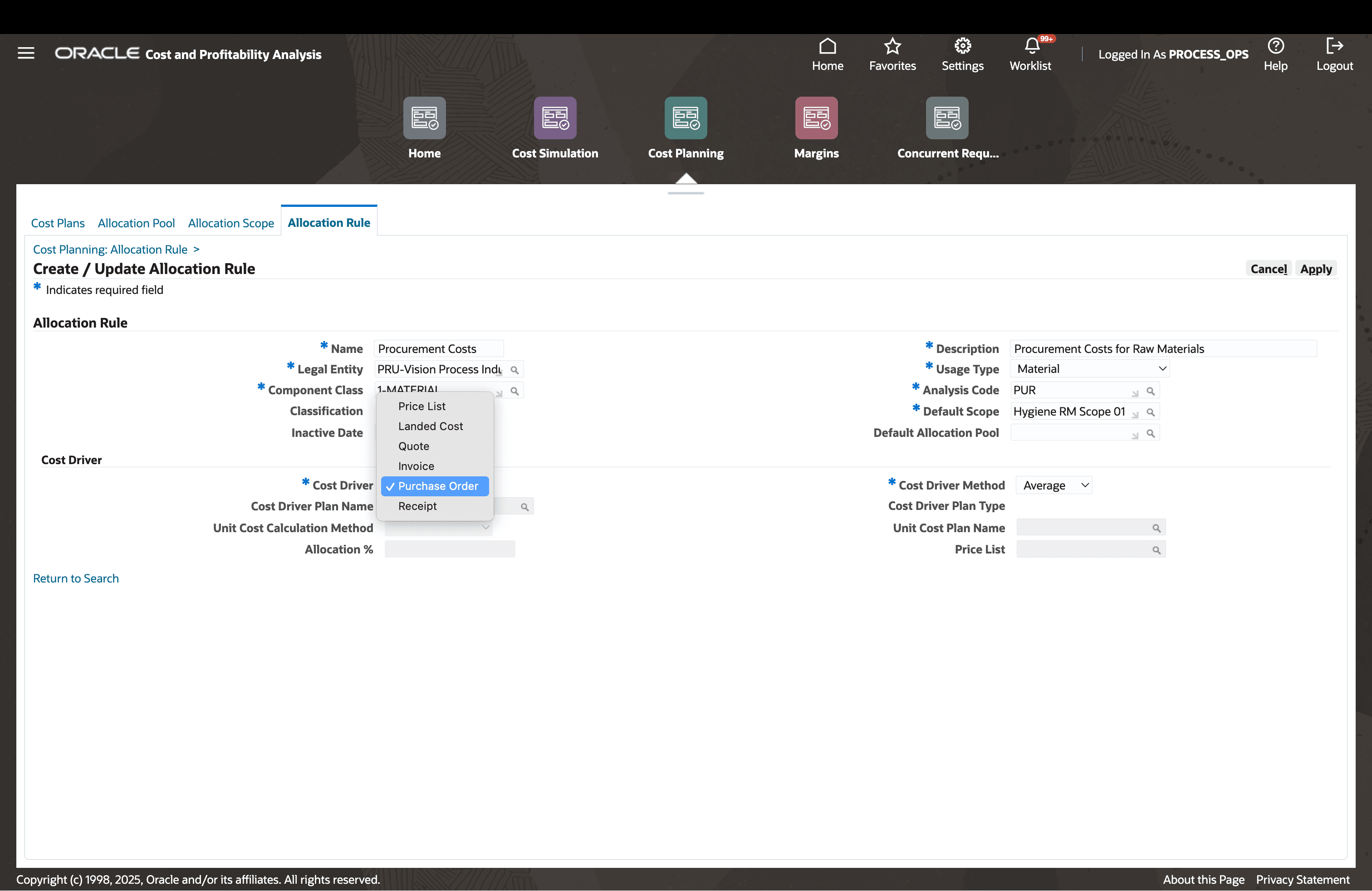Open the hamburger navigation menu

26,53
